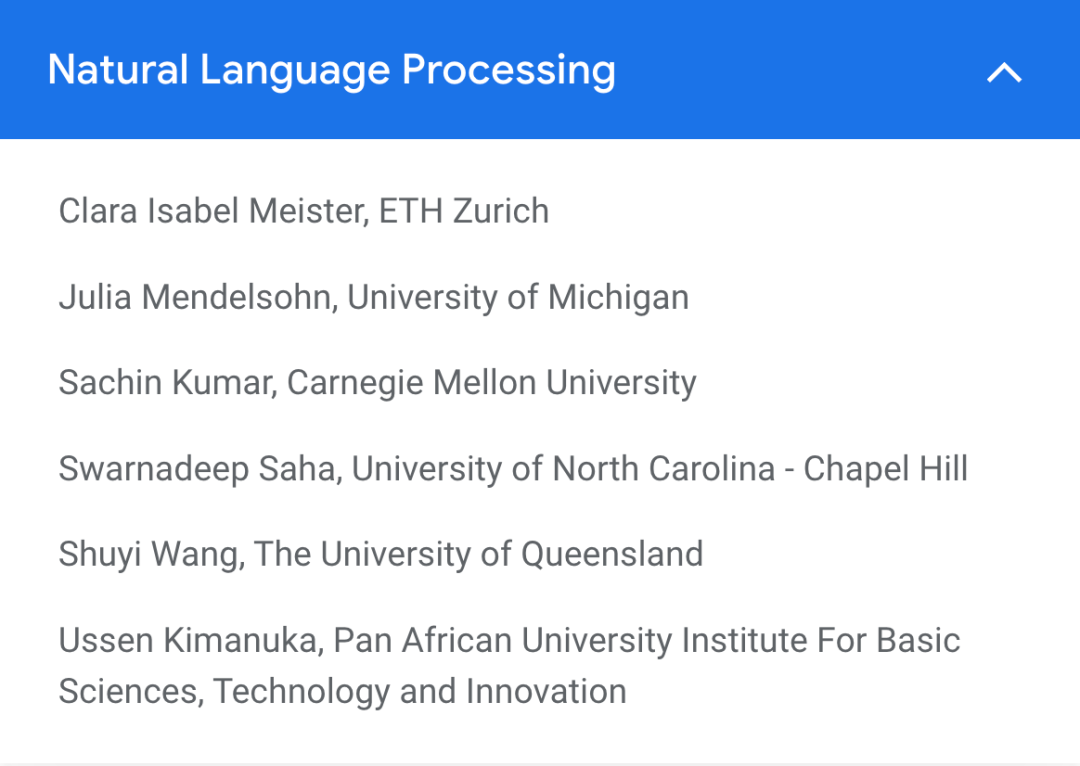This screenshot has width=1080, height=766.
Task: Click the word Zurich in the first entry
Action: click(x=500, y=211)
